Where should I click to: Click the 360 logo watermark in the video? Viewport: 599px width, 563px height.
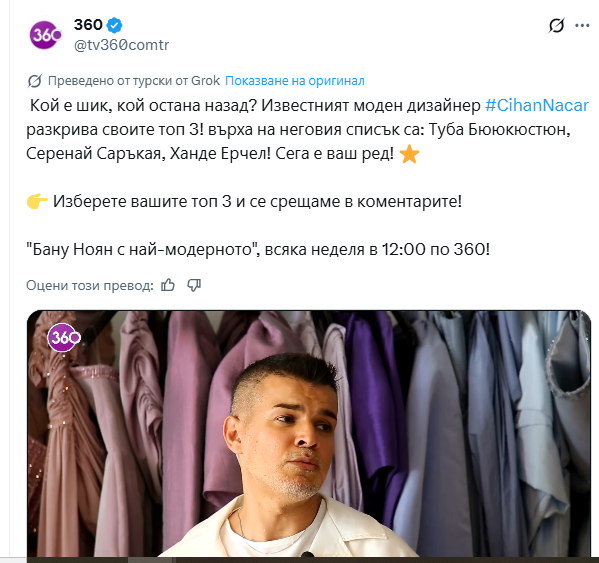(64, 338)
